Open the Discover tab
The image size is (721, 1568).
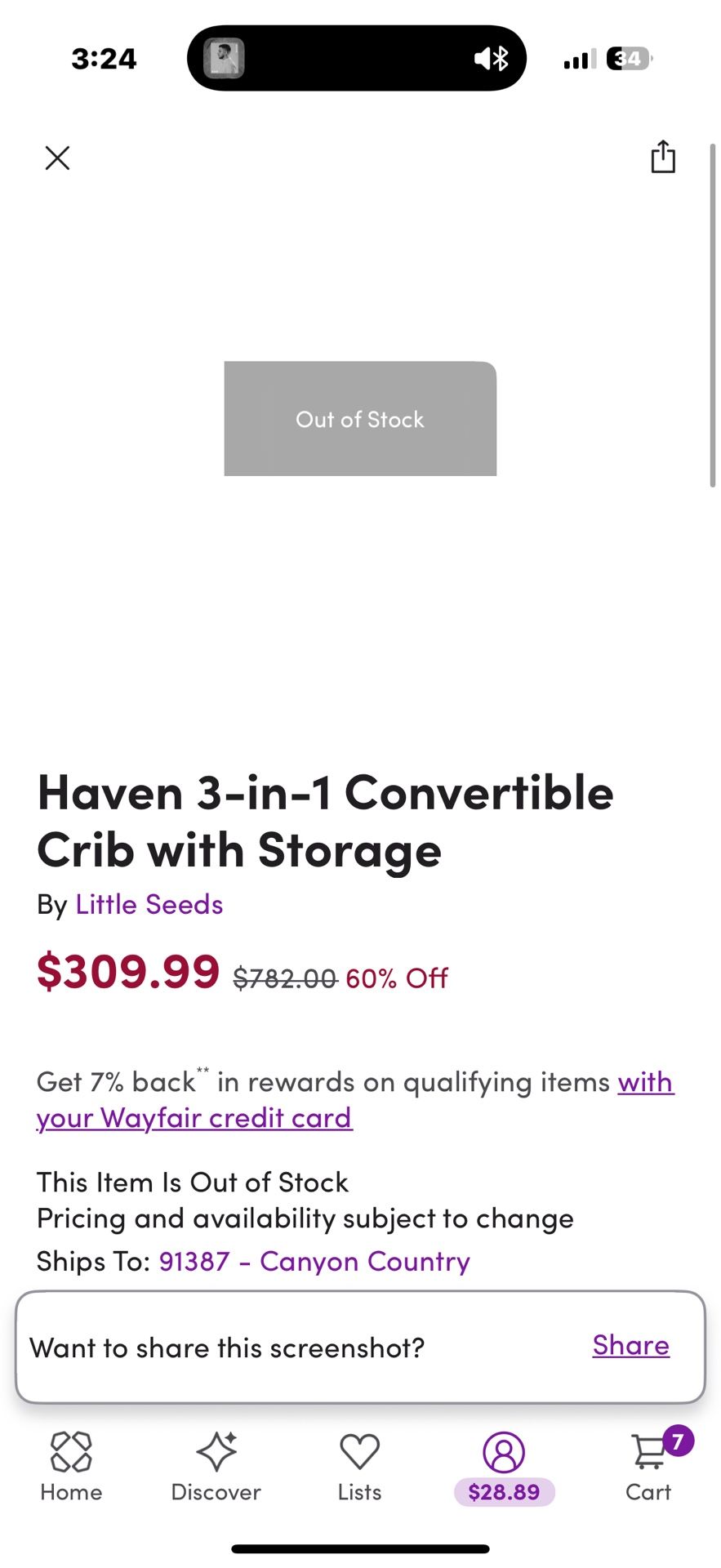pyautogui.click(x=216, y=1467)
